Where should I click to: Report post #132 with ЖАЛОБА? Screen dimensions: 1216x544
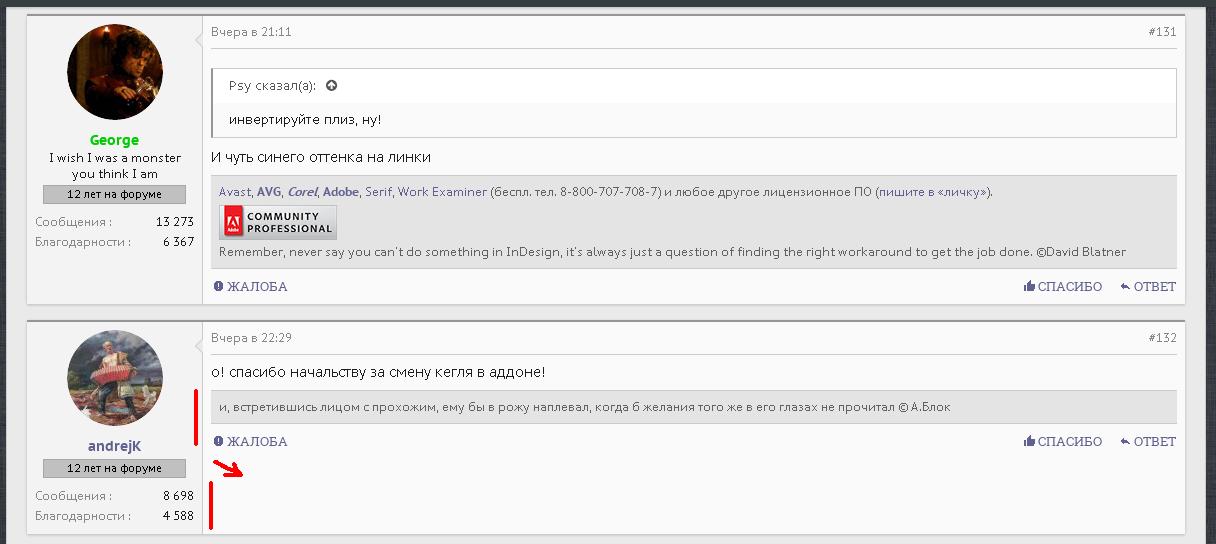point(250,442)
